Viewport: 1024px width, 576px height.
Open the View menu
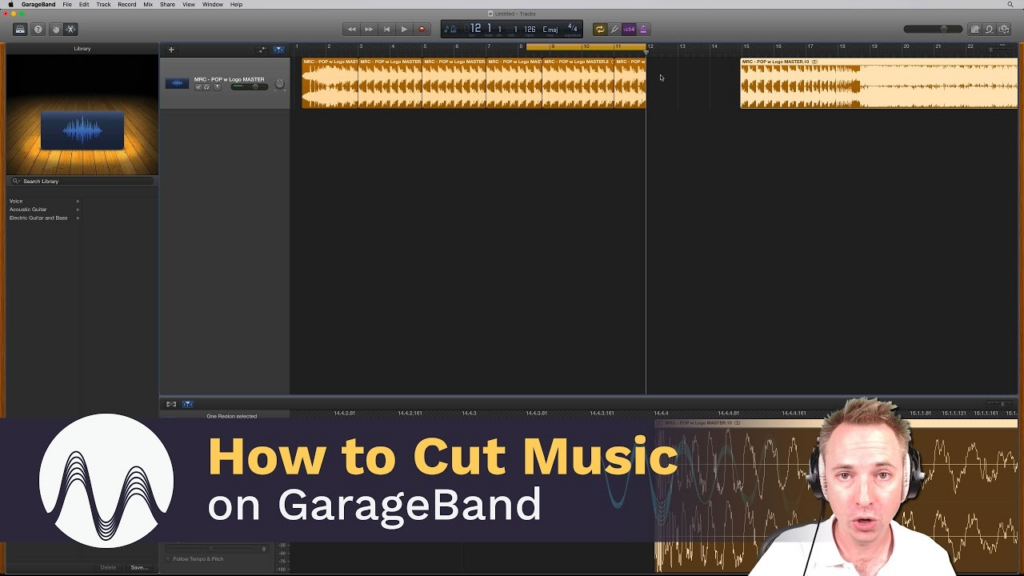(x=189, y=5)
